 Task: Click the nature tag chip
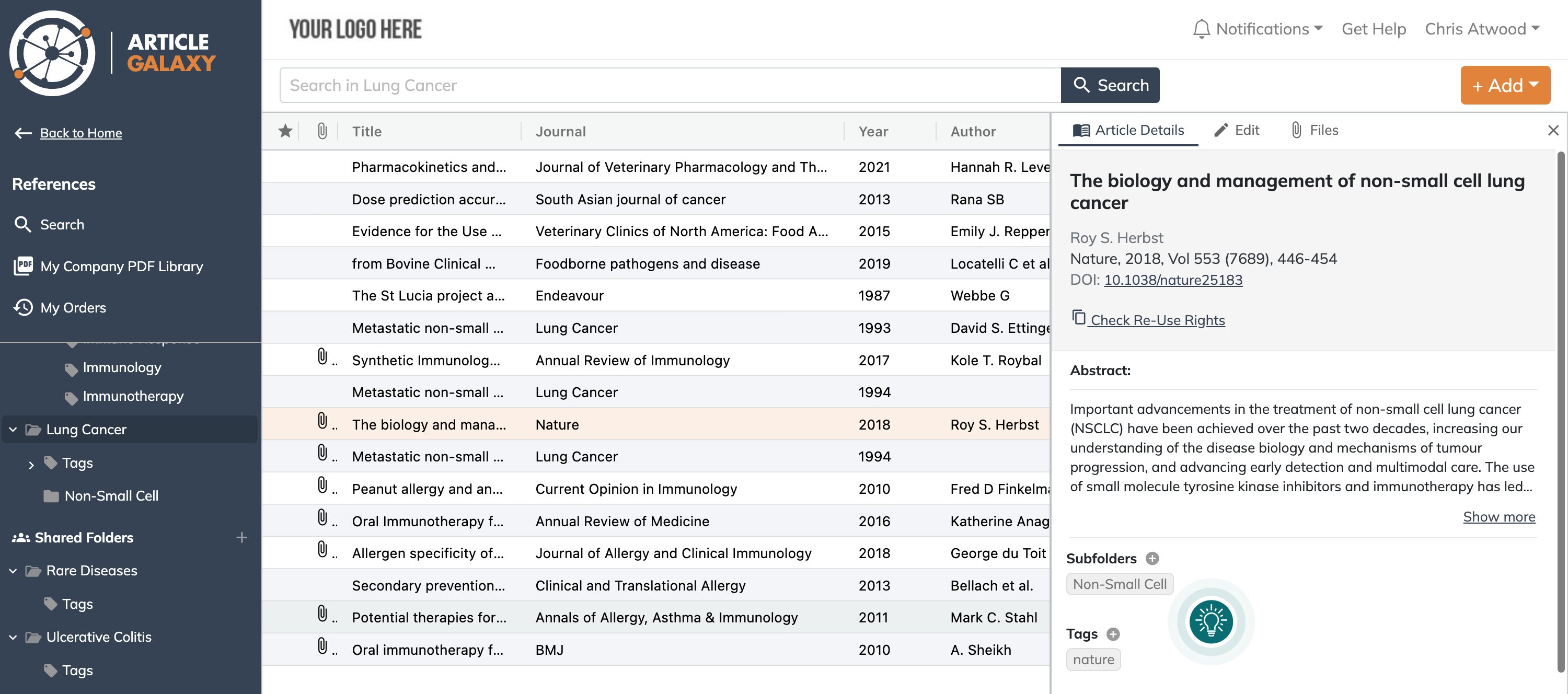pyautogui.click(x=1093, y=660)
